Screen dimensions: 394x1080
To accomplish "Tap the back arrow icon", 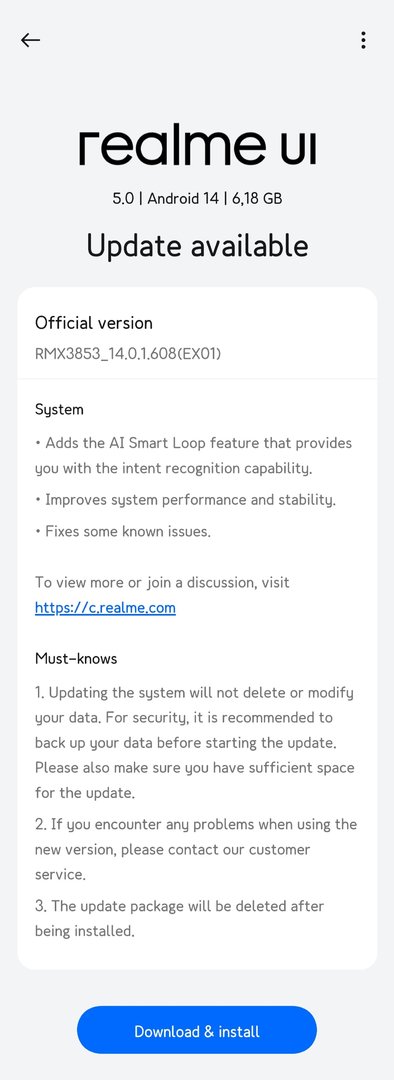I will (x=30, y=41).
